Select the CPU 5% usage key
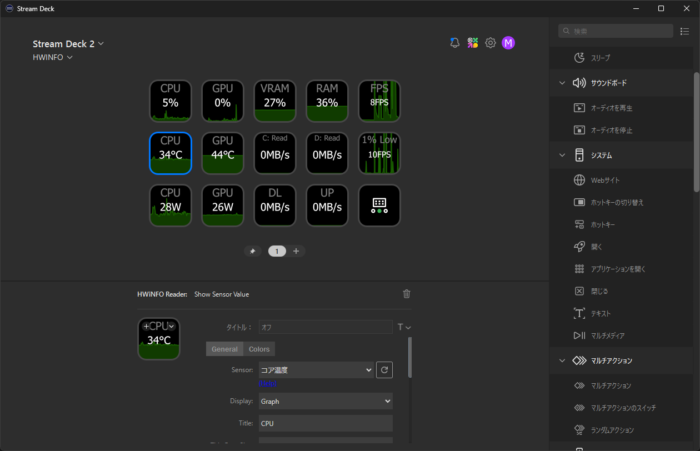The width and height of the screenshot is (700, 451). [171, 101]
